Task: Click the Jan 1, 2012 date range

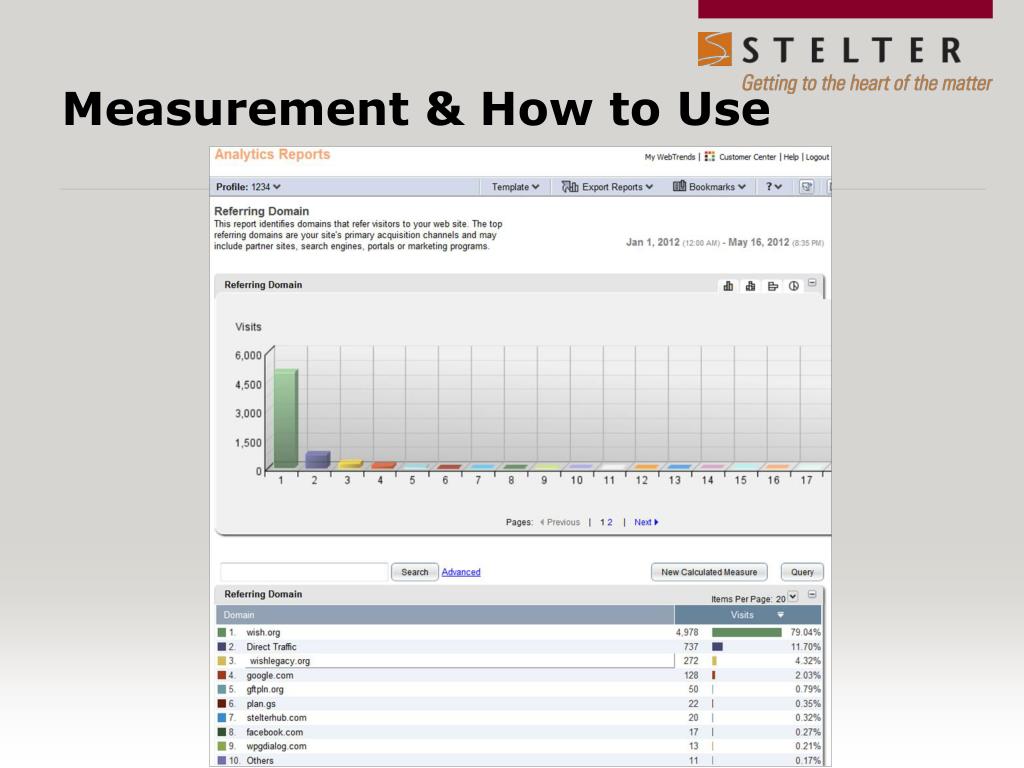Action: point(725,242)
